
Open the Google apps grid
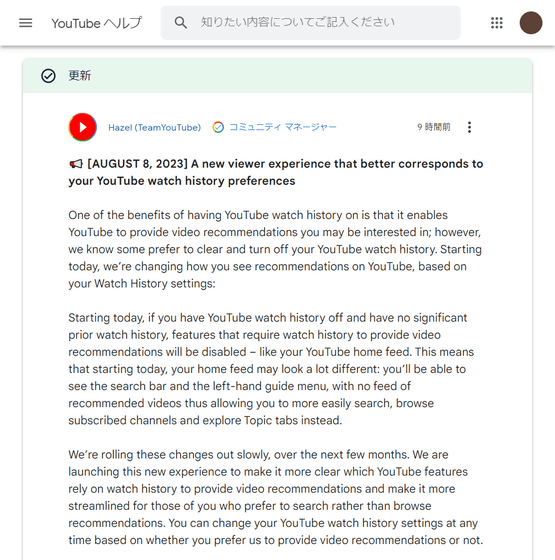click(496, 23)
